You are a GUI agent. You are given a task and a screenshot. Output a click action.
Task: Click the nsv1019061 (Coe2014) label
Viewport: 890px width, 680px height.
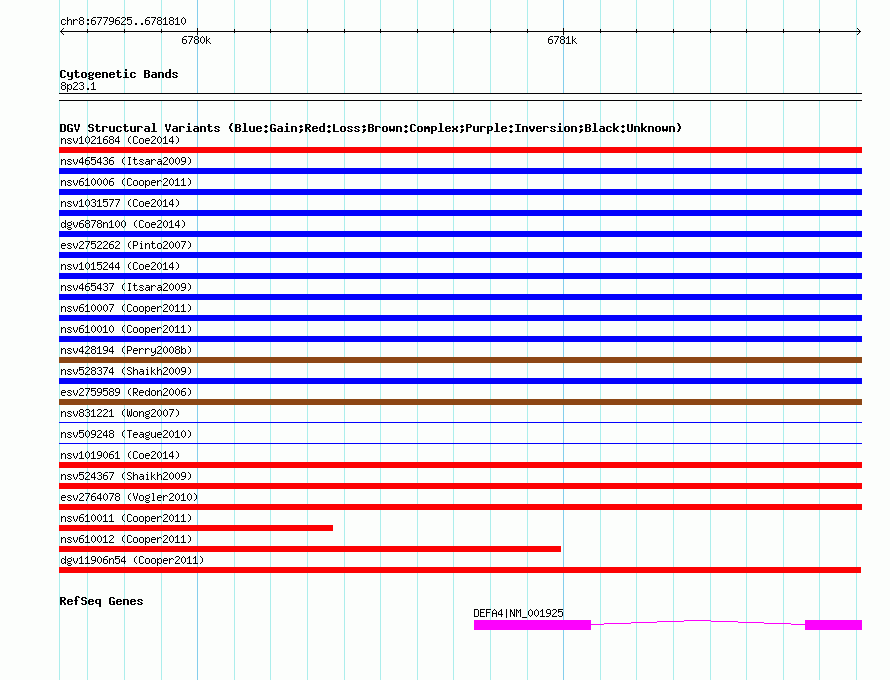click(x=120, y=455)
